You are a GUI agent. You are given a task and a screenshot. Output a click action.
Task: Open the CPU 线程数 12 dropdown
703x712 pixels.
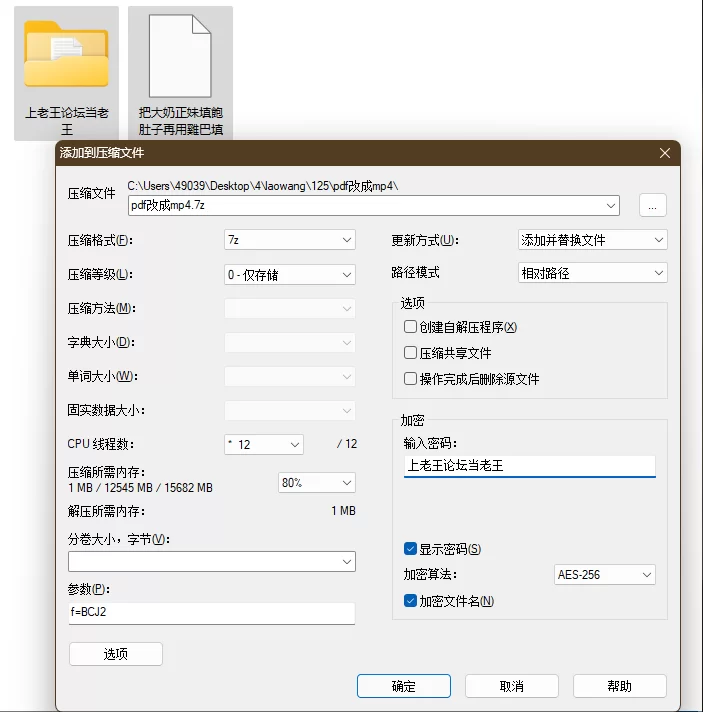point(264,445)
